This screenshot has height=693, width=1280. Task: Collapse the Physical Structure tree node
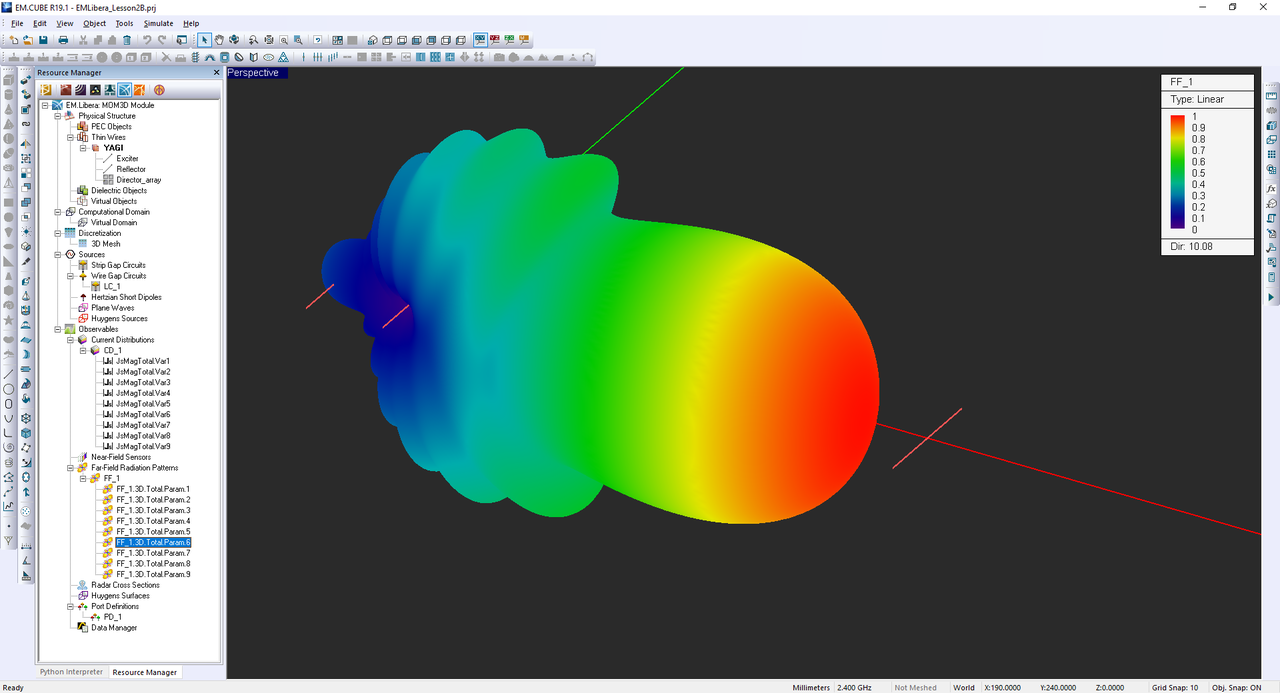pos(58,116)
